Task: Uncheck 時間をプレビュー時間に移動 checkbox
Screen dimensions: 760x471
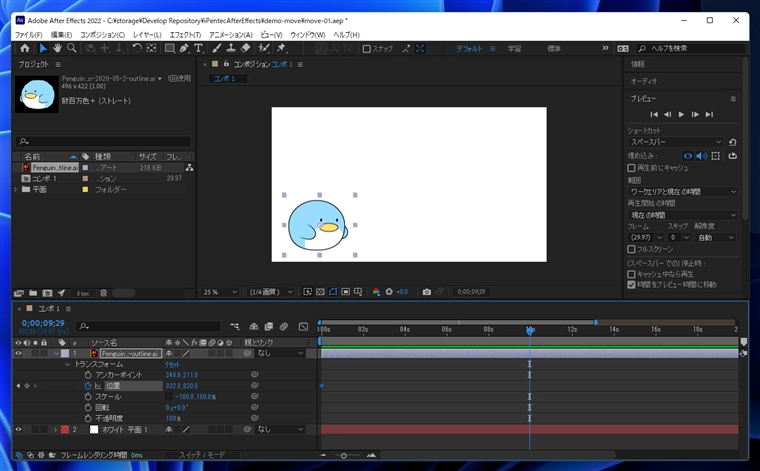Action: click(631, 284)
